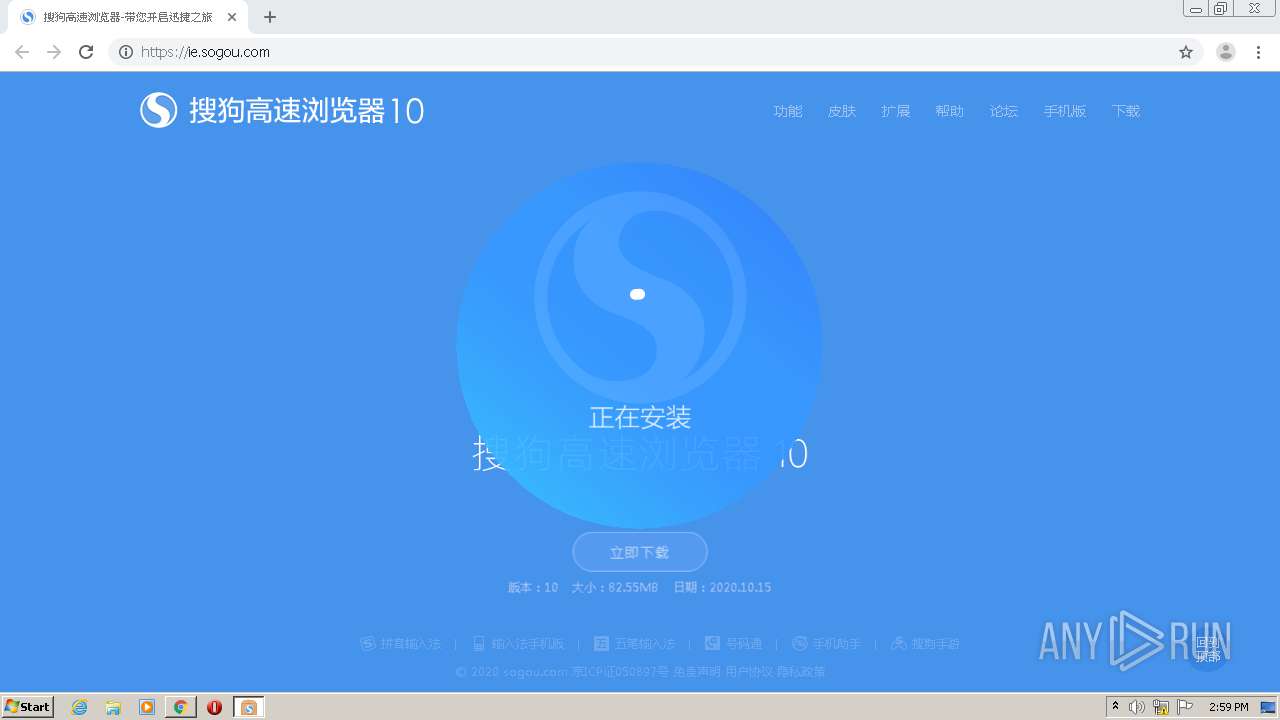Show hidden system tray icons
Viewport: 1280px width, 720px height.
1115,707
